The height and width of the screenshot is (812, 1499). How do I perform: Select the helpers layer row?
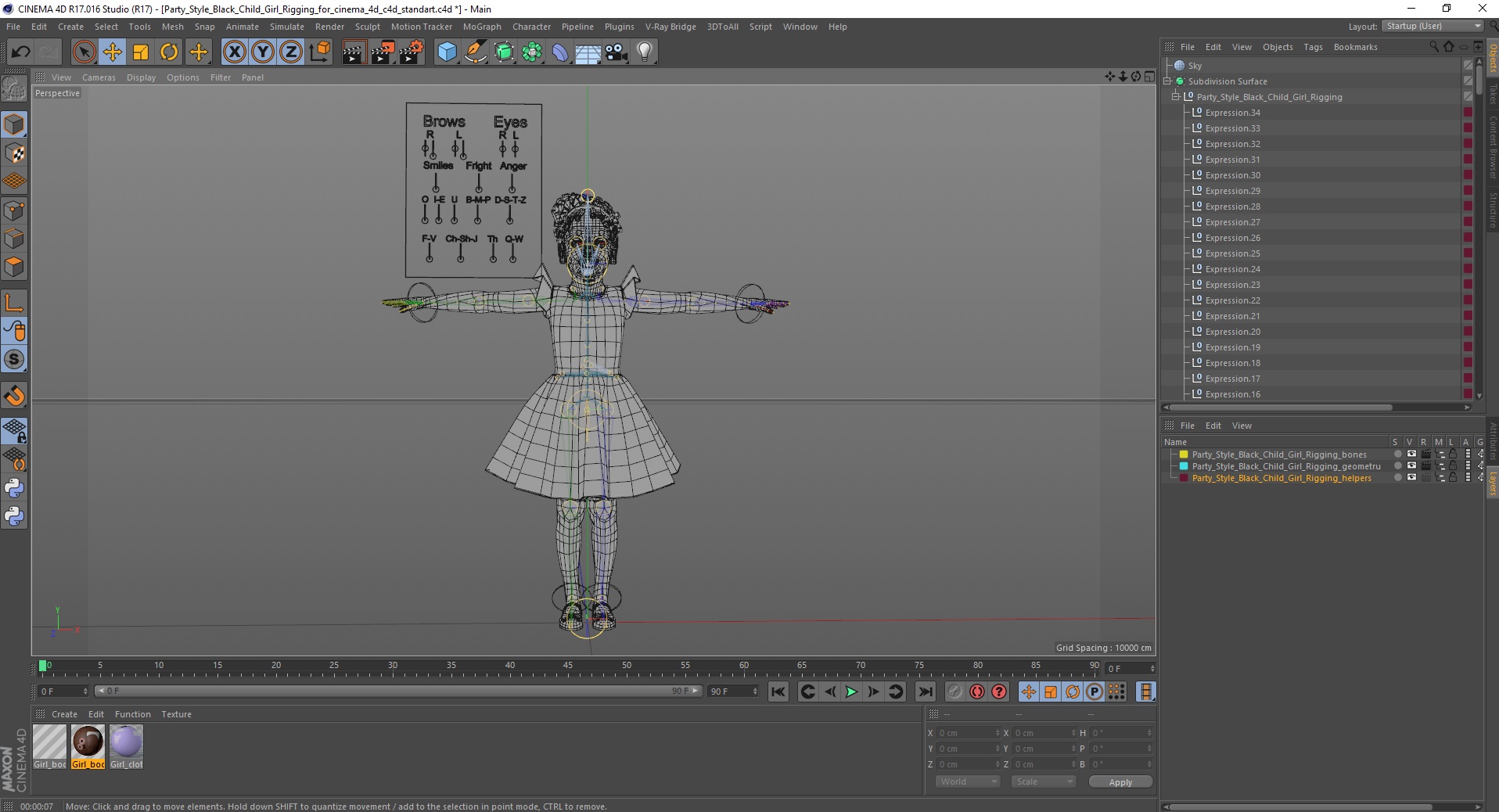tap(1281, 478)
